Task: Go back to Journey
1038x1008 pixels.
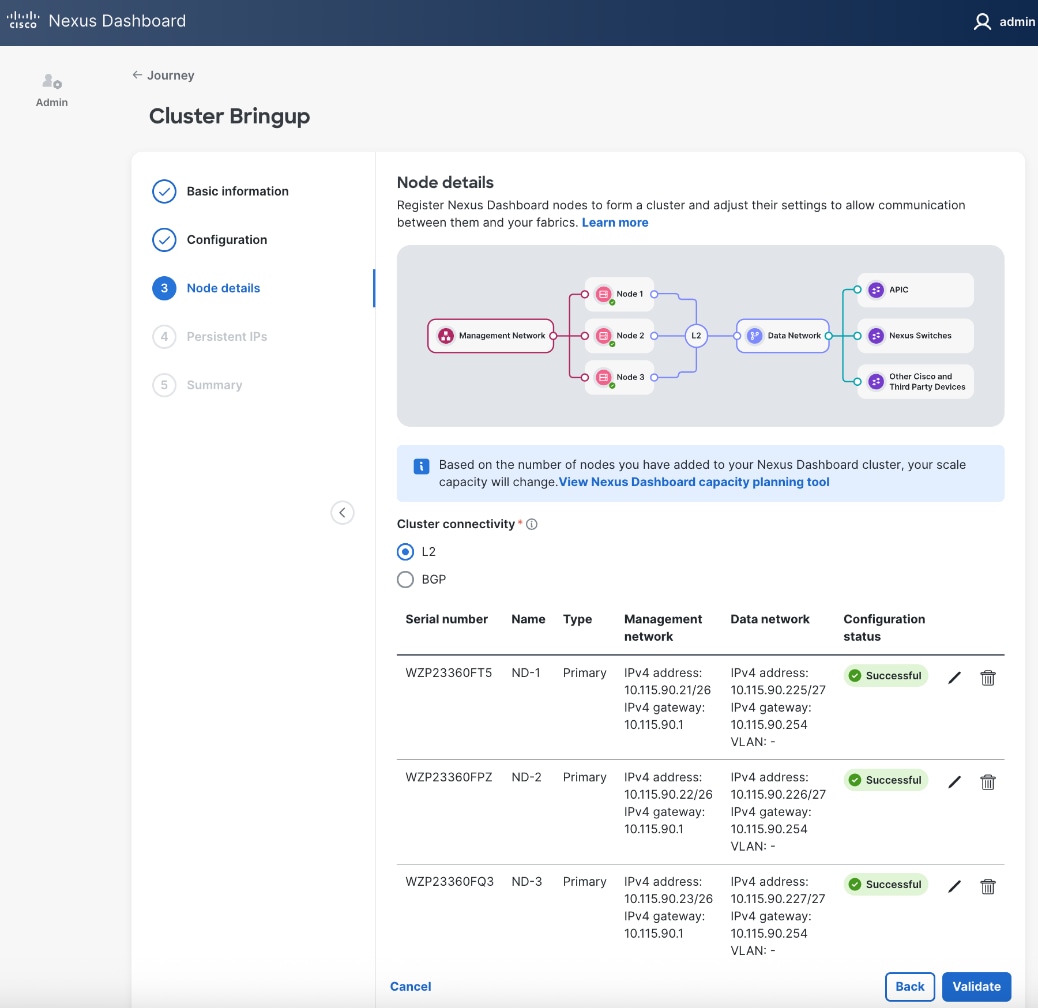Action: (163, 75)
